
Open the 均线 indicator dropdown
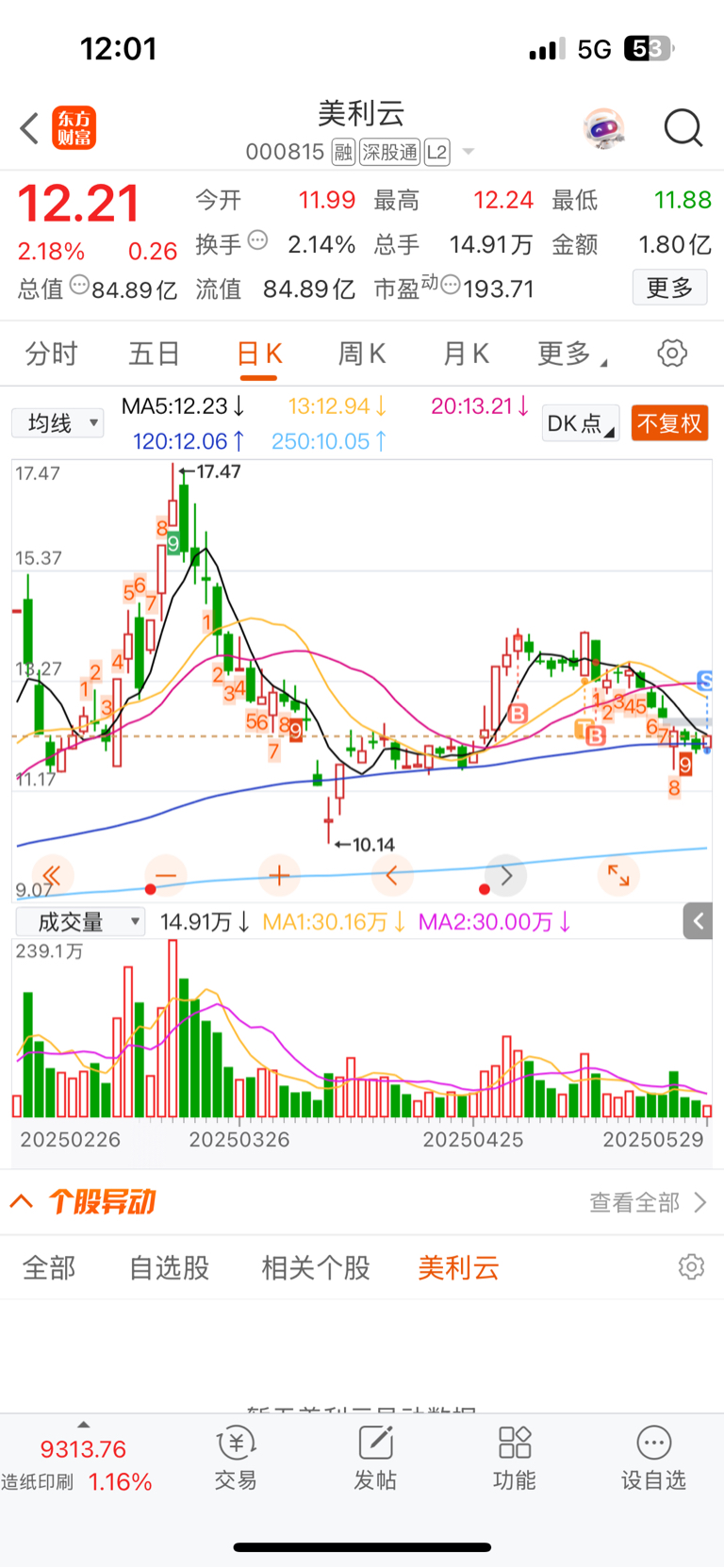click(x=58, y=423)
